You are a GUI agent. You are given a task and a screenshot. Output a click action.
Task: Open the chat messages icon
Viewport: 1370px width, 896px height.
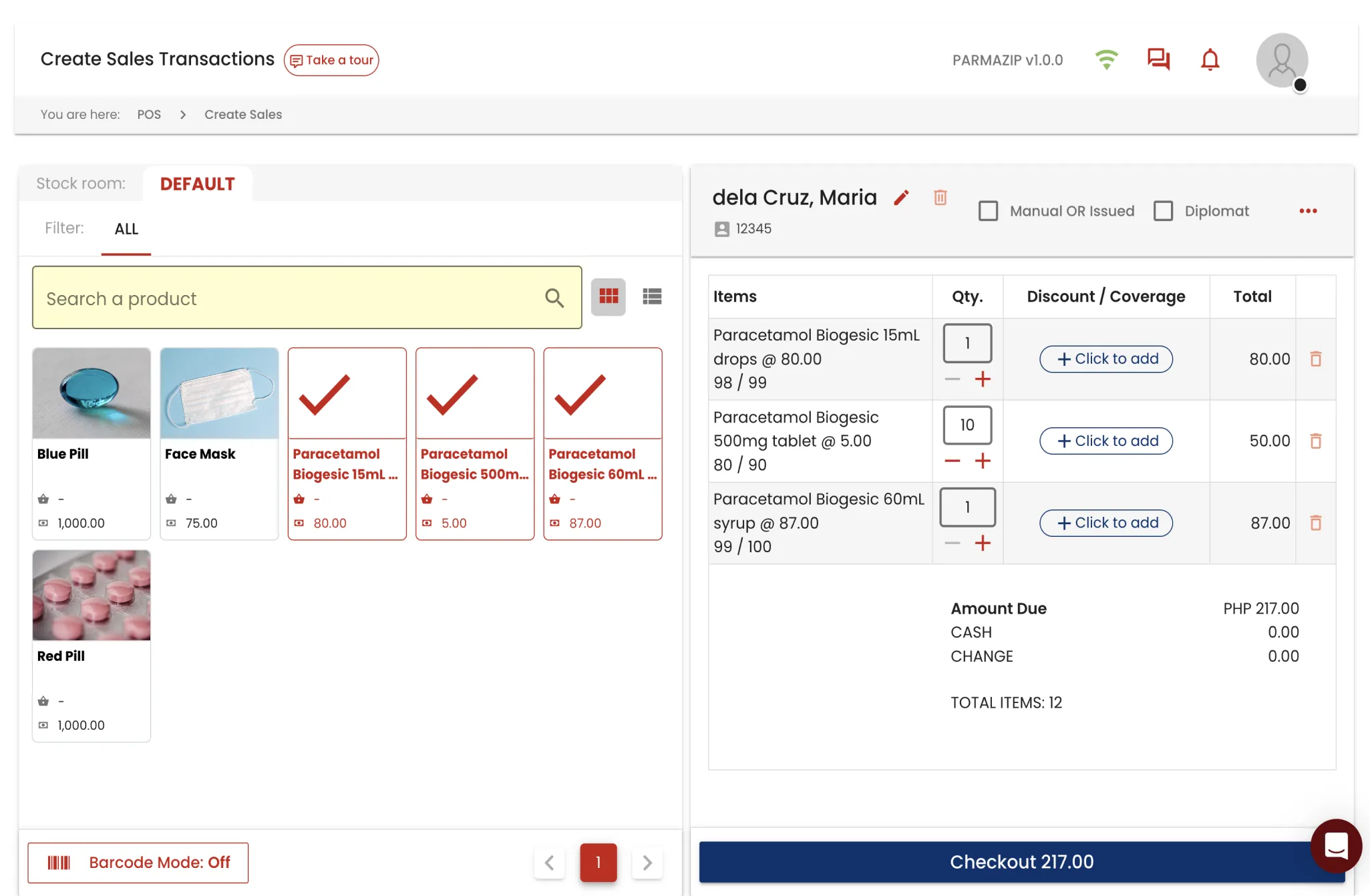(x=1158, y=59)
